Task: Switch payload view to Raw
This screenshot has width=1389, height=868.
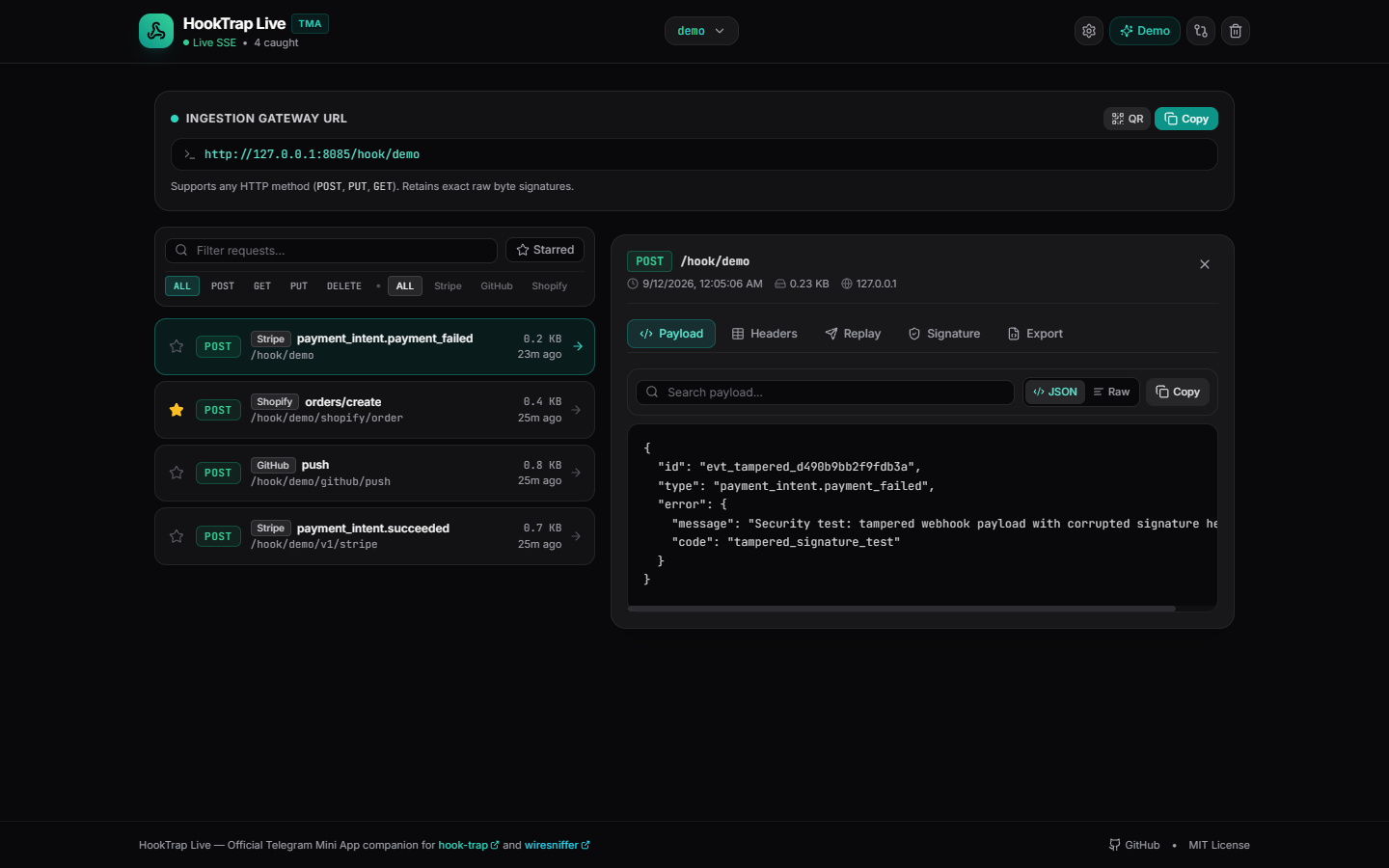Action: (x=1111, y=392)
